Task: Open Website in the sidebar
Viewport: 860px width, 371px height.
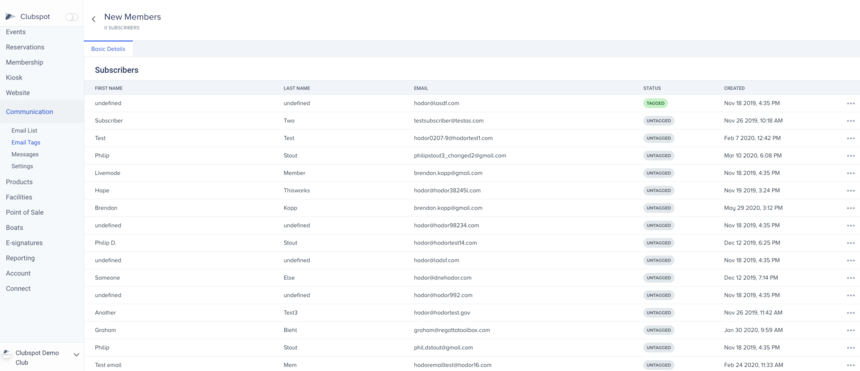Action: 18,93
